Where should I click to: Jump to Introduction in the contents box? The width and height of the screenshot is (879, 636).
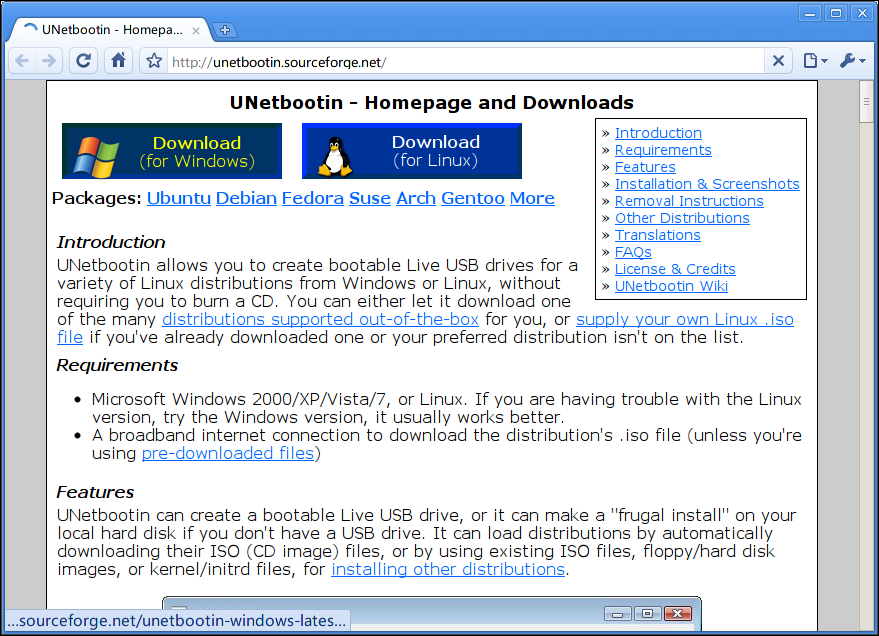pyautogui.click(x=658, y=133)
